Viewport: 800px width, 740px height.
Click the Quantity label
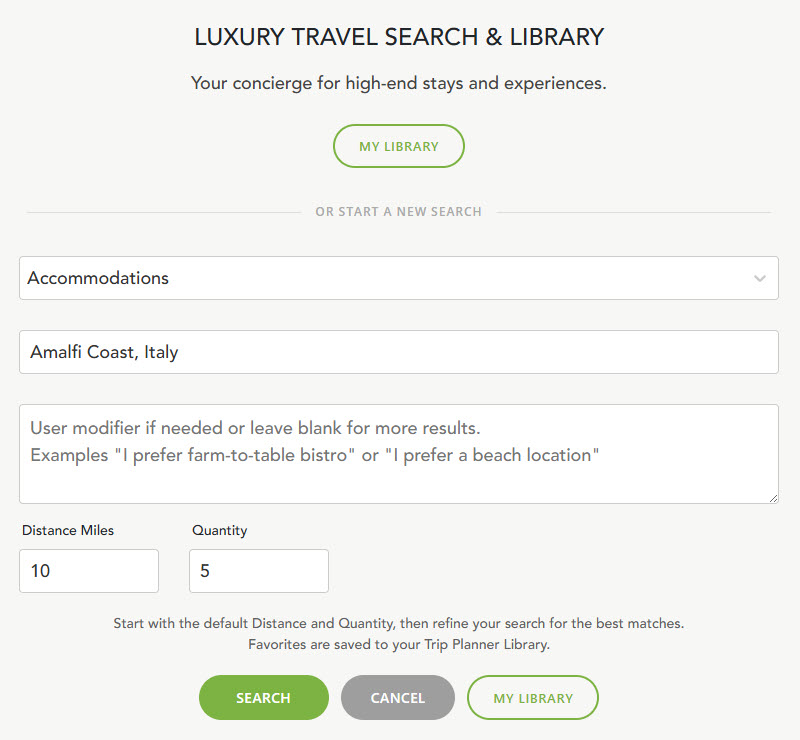pyautogui.click(x=219, y=531)
